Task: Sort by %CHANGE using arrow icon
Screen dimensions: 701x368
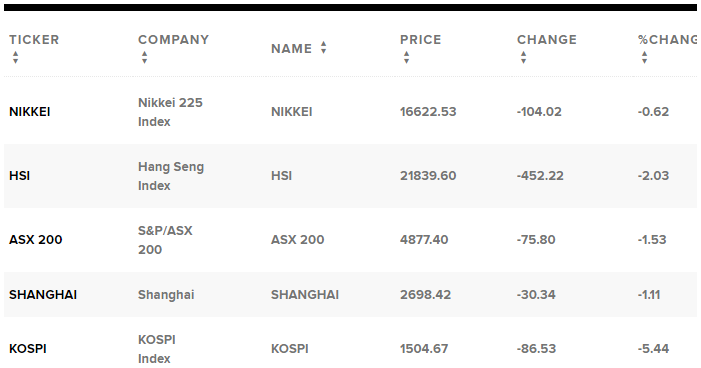Action: (644, 57)
